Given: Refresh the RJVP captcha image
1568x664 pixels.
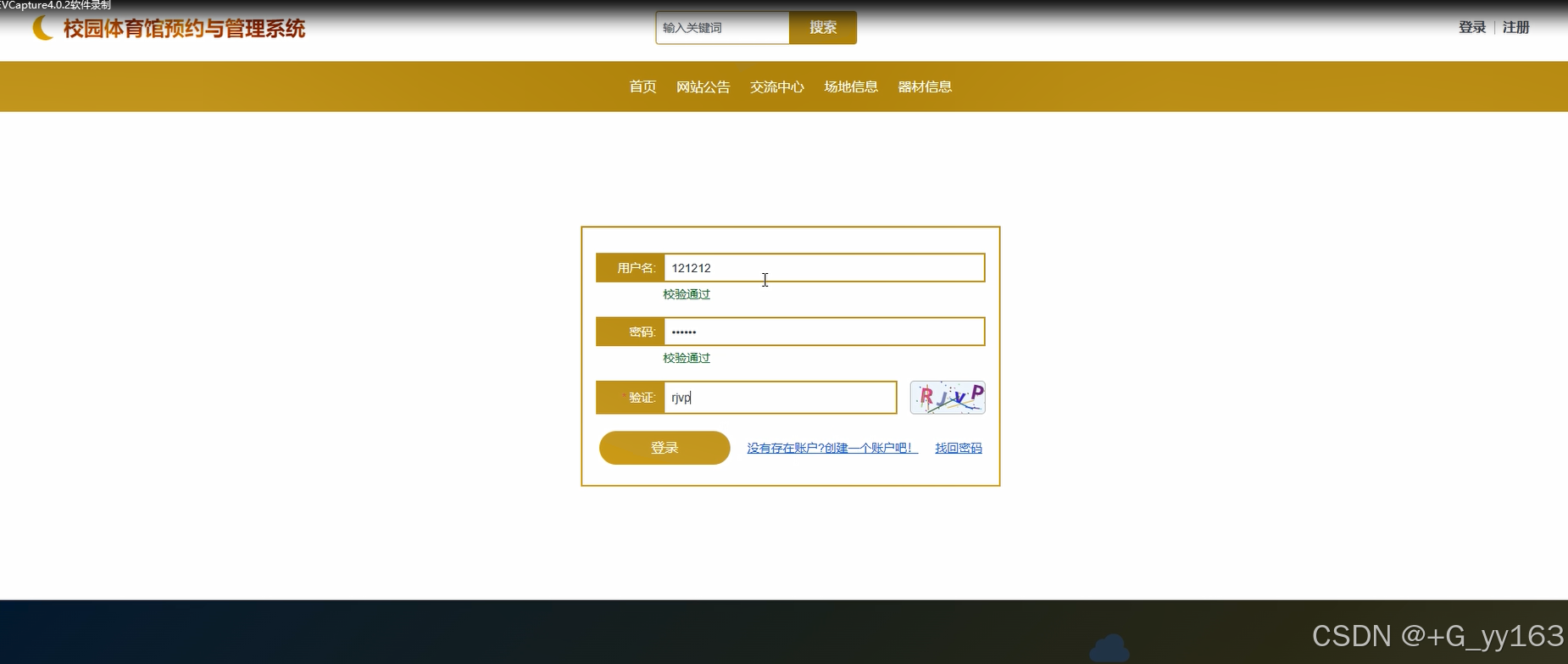Looking at the screenshot, I should (948, 398).
